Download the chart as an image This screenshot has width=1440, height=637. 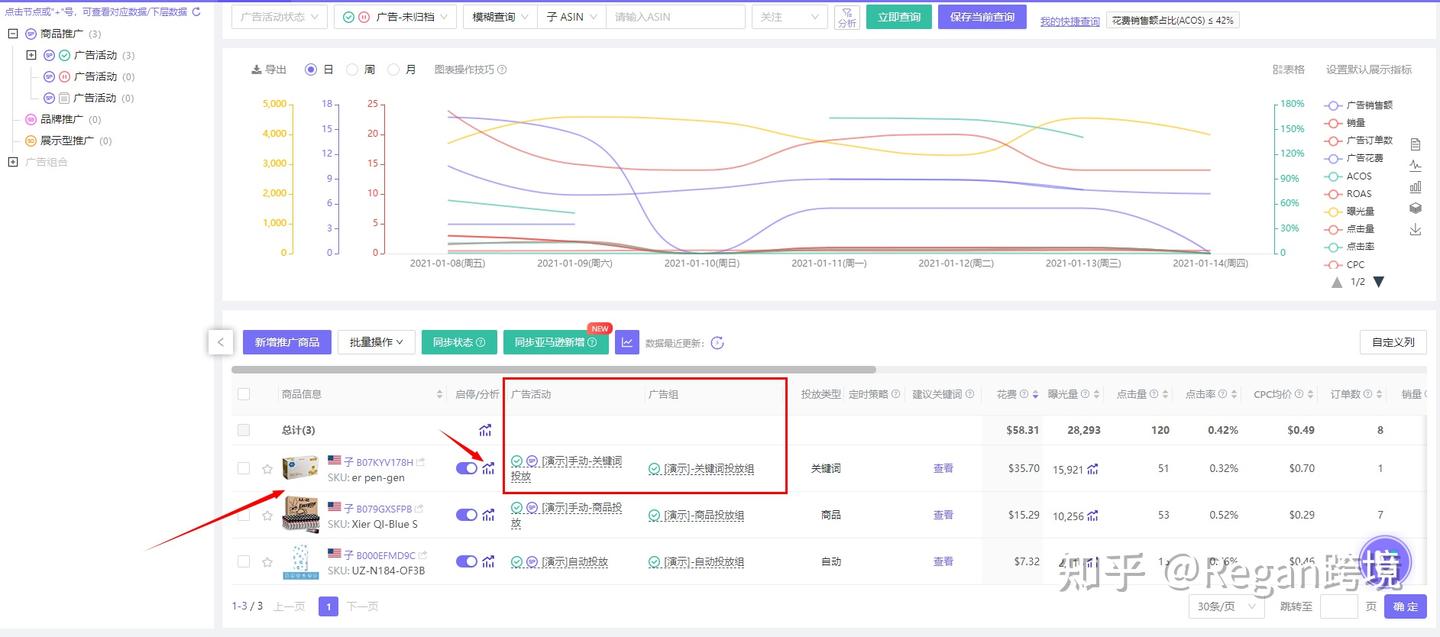pyautogui.click(x=1415, y=230)
